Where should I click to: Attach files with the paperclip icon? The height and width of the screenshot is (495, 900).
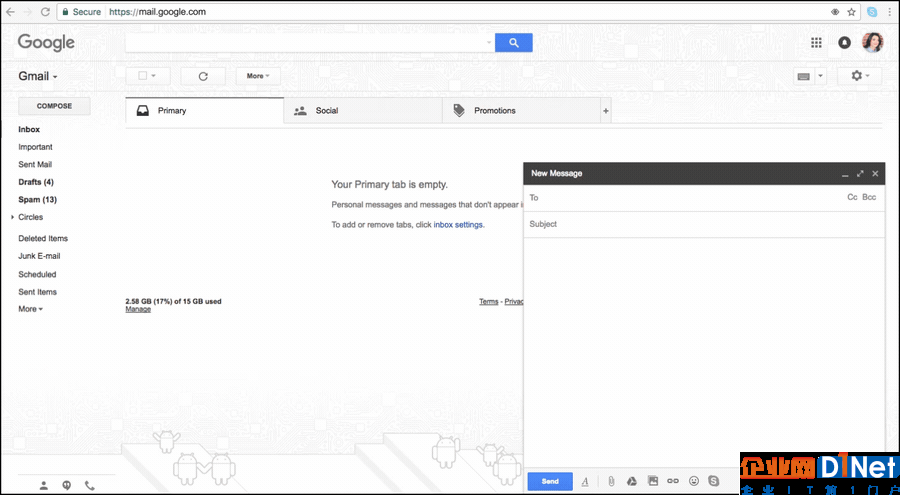pyautogui.click(x=611, y=481)
